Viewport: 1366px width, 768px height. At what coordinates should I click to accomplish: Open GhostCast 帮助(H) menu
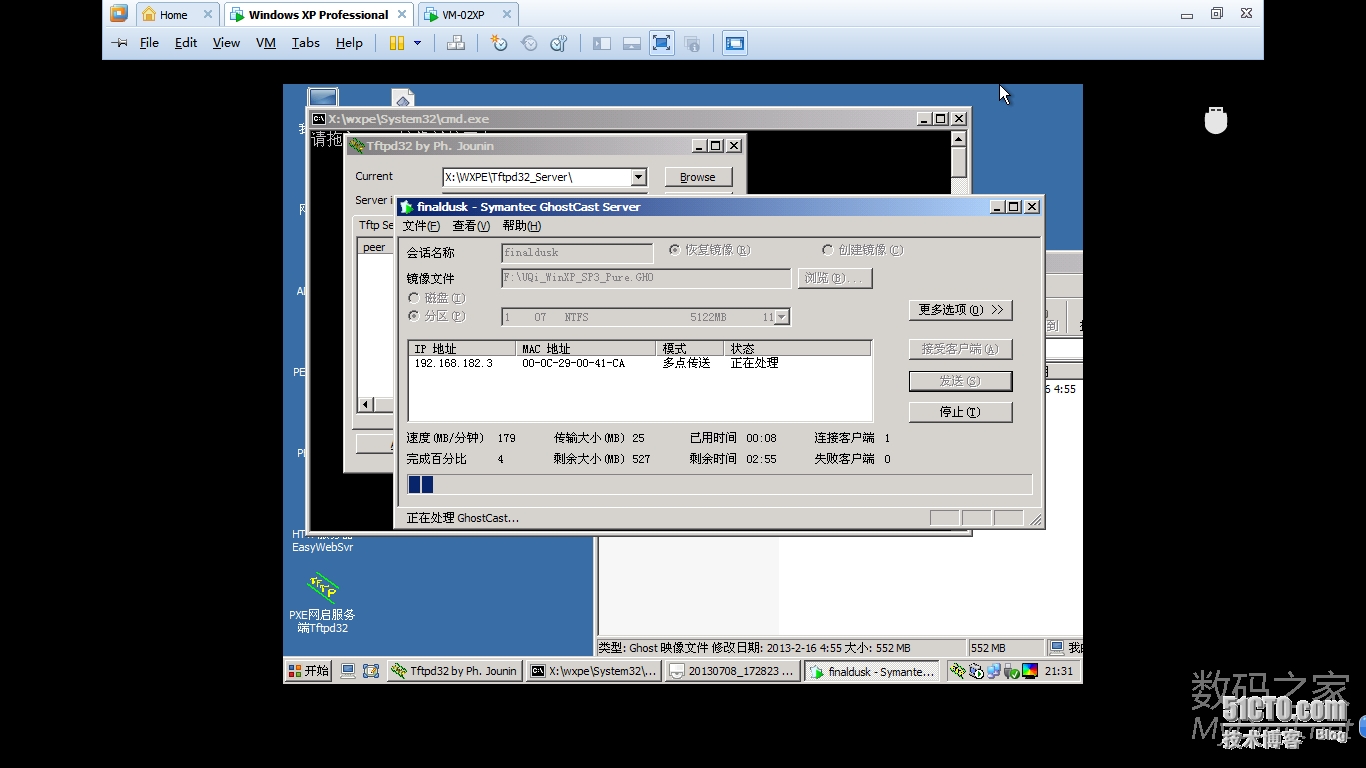tap(521, 226)
